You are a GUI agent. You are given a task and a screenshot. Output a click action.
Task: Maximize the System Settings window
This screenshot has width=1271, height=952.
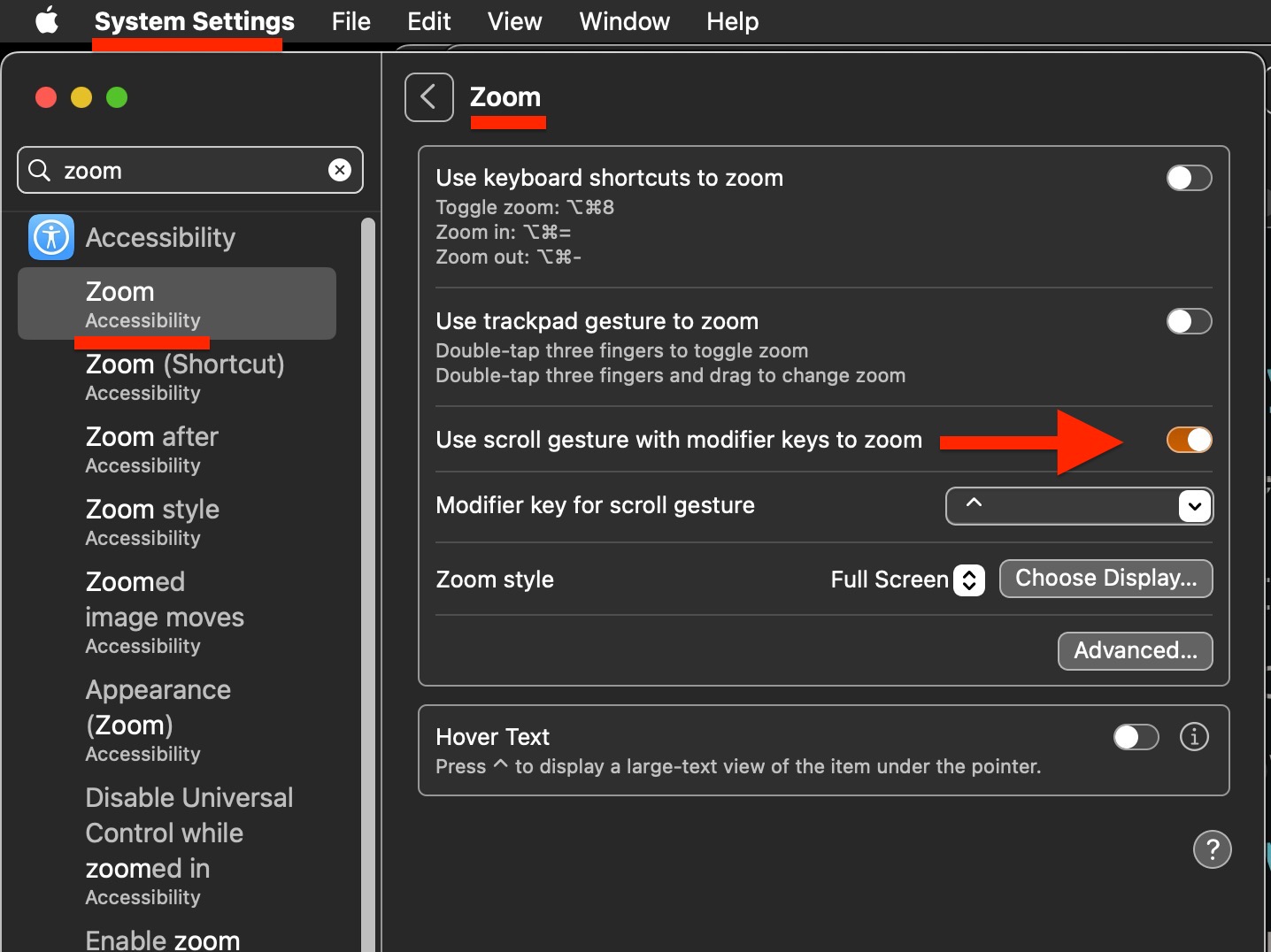tap(117, 97)
